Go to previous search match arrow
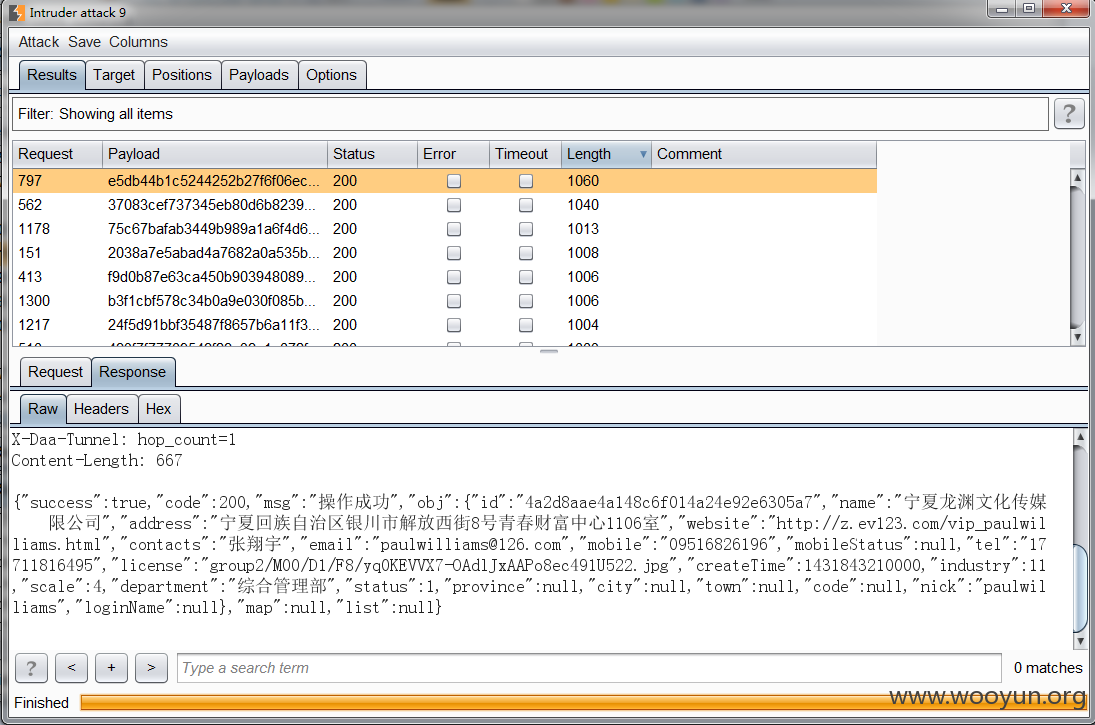 [x=71, y=668]
